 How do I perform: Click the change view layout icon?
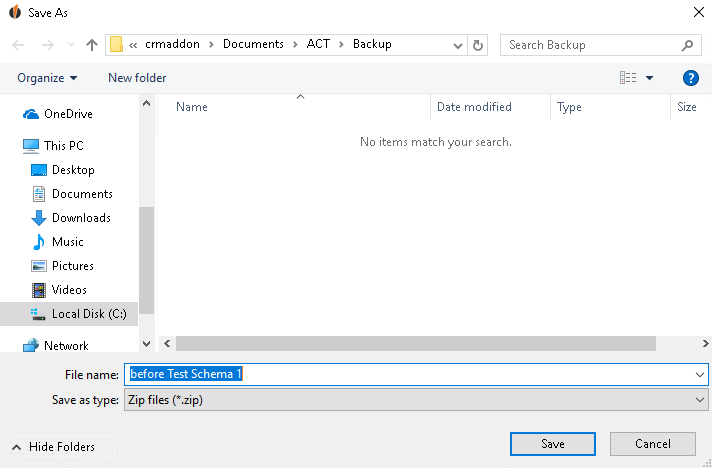coord(628,78)
